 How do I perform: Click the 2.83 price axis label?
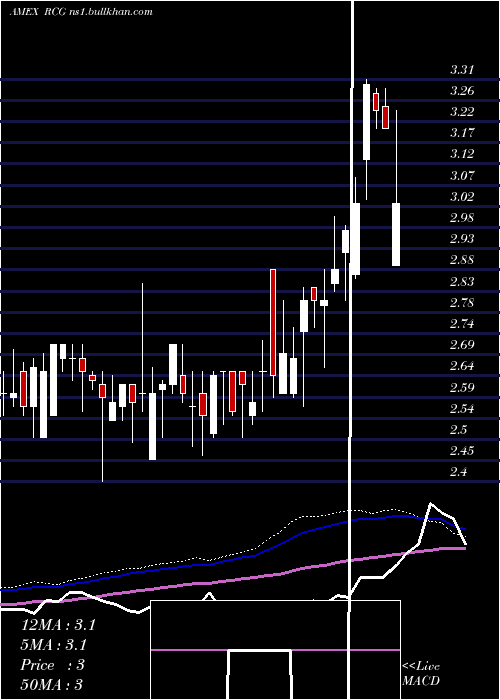[462, 282]
